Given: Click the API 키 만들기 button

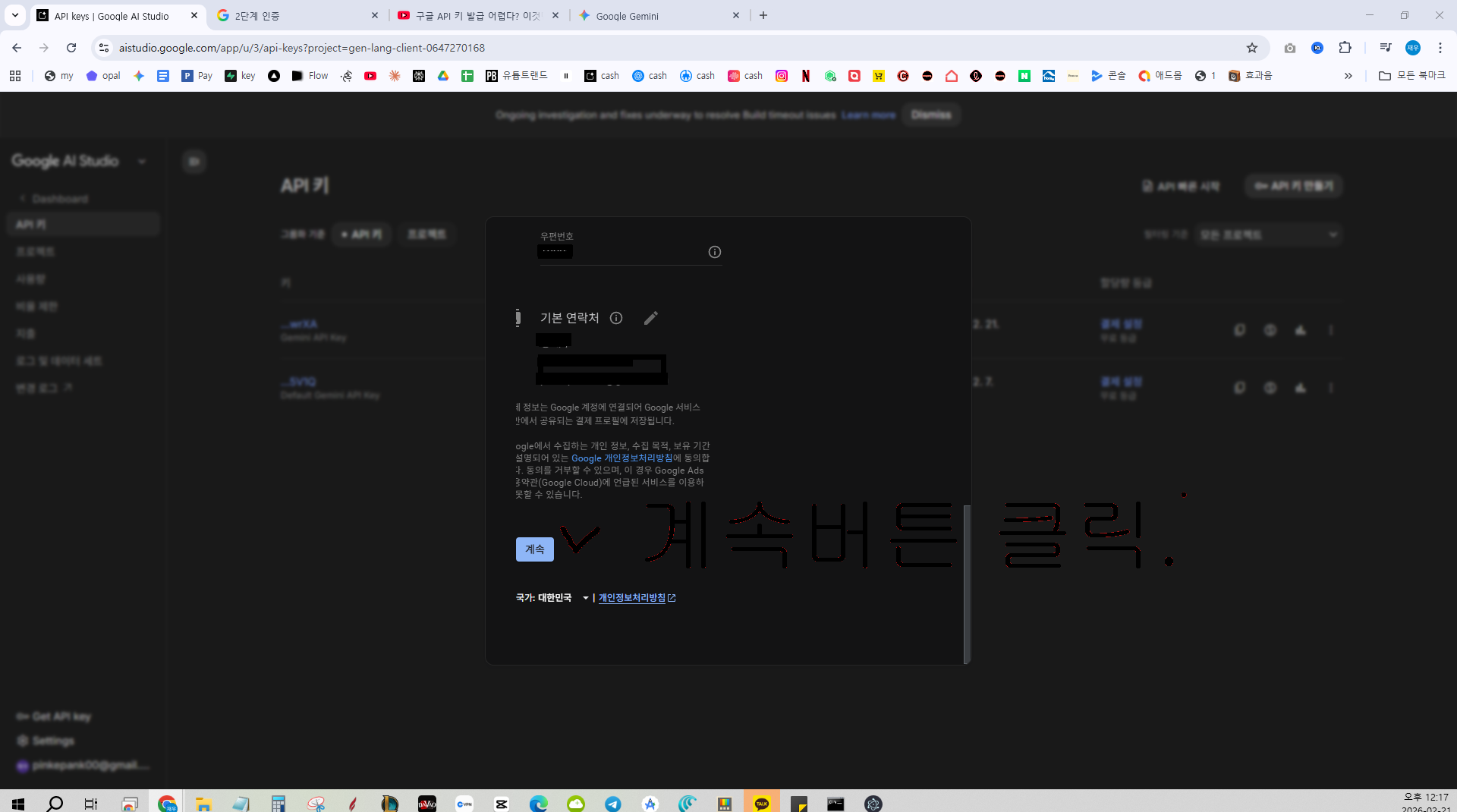Looking at the screenshot, I should [1294, 186].
